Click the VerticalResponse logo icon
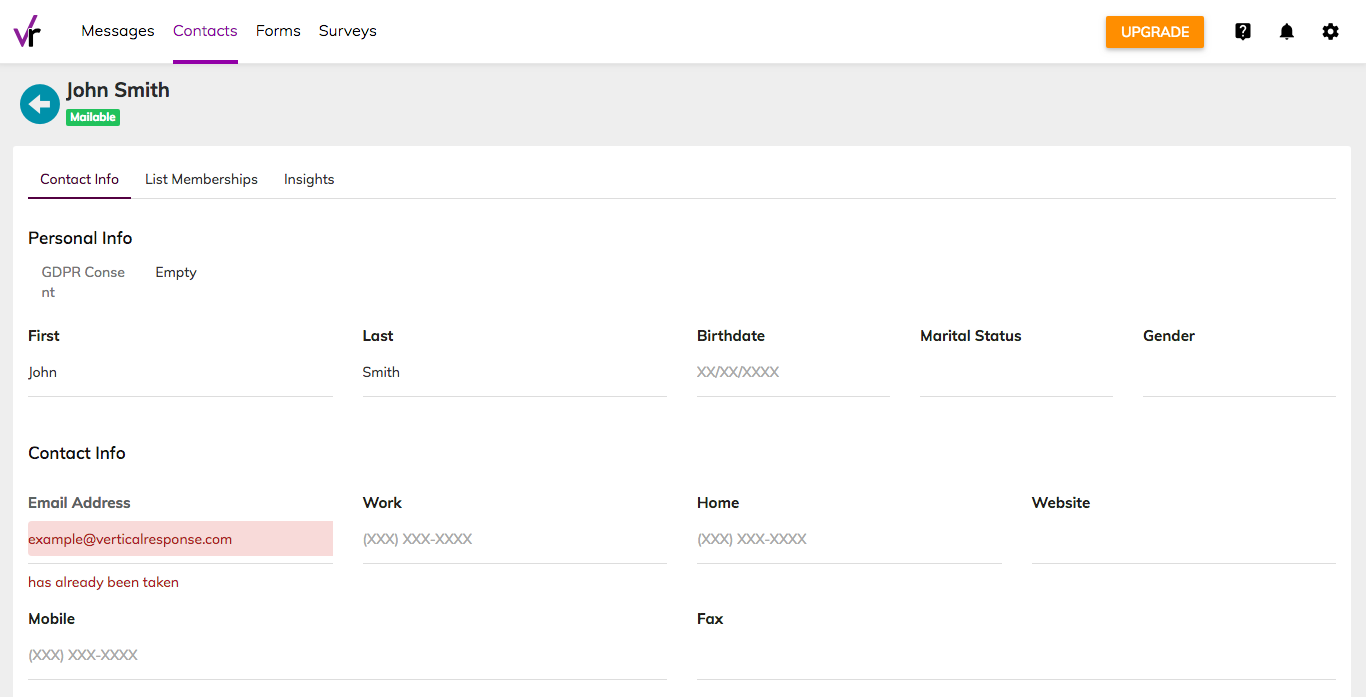 [27, 32]
